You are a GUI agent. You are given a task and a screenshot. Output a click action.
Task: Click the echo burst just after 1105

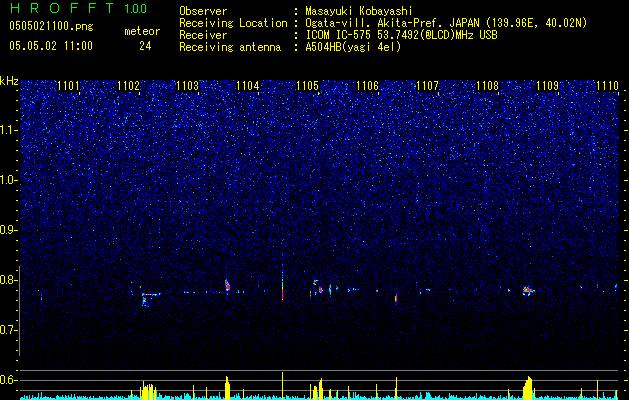(x=319, y=287)
